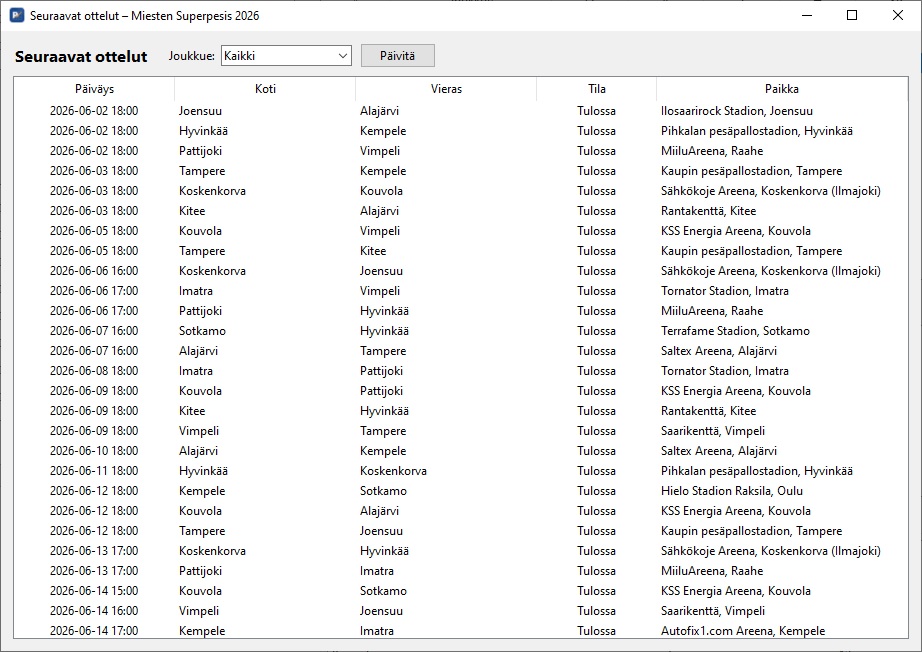This screenshot has width=922, height=652.
Task: Click Koskenkorva home cell on 2026-06-13
Action: coord(212,550)
